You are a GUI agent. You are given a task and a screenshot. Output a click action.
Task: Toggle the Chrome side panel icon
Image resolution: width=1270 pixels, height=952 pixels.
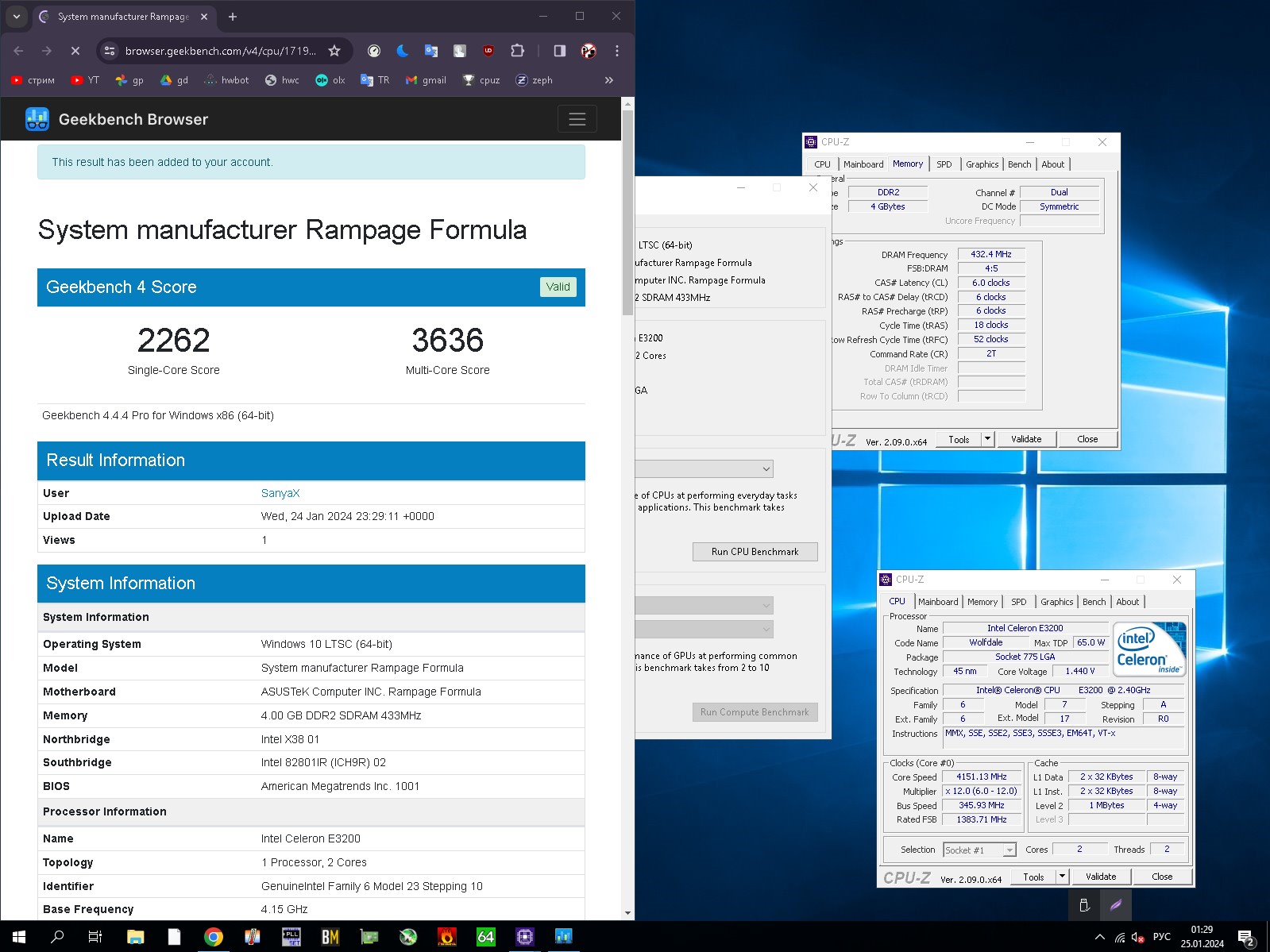[560, 51]
